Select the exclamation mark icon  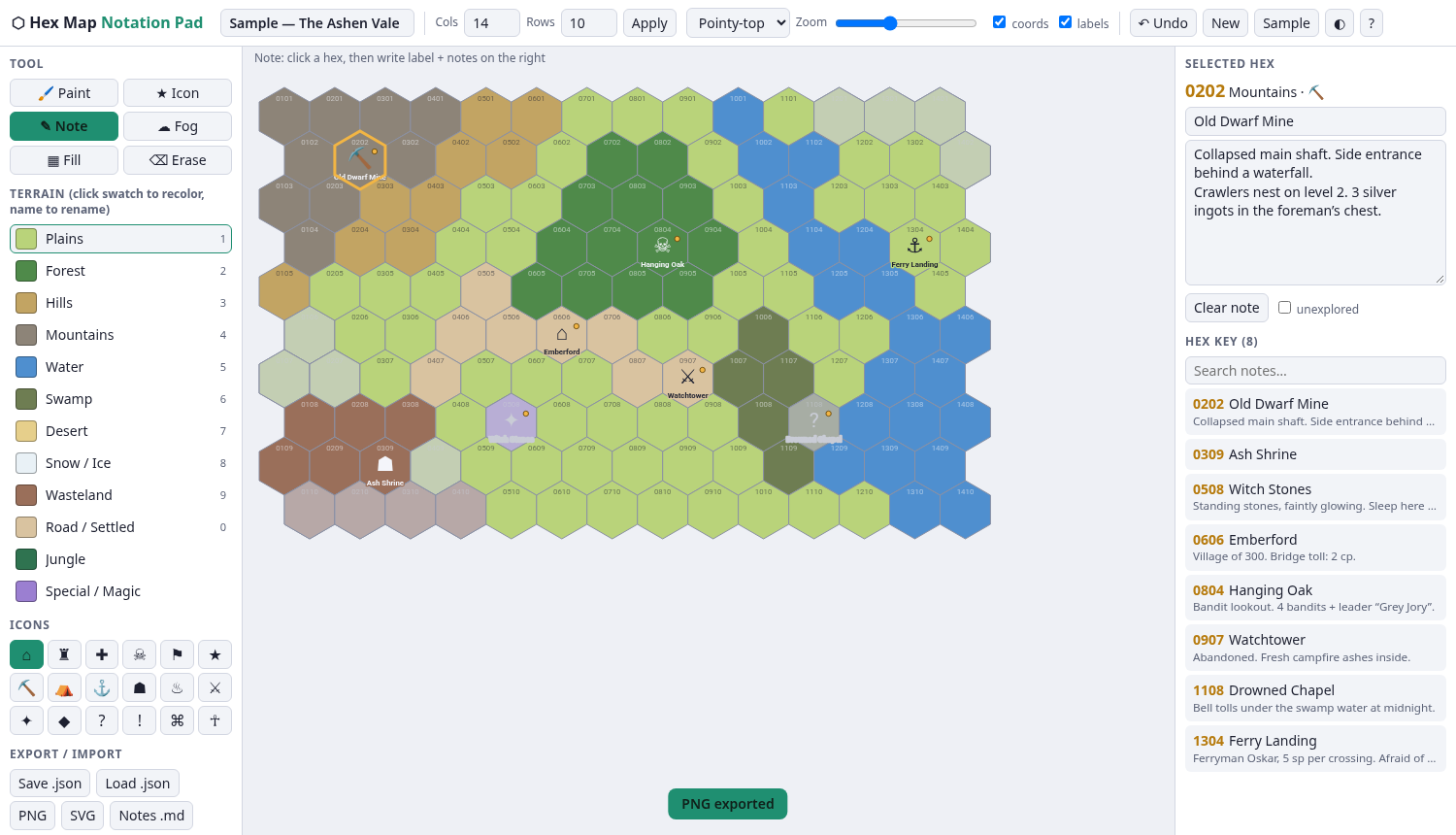140,720
